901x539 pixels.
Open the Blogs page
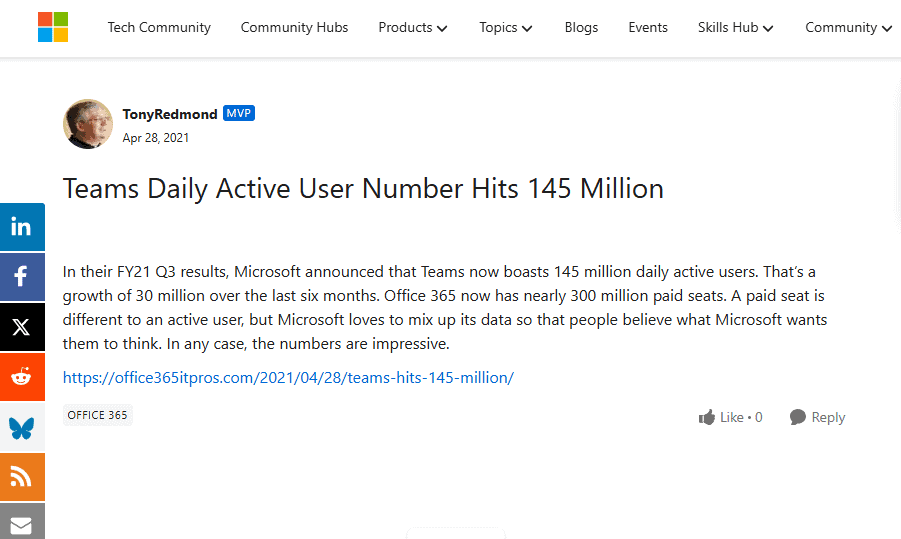(581, 28)
